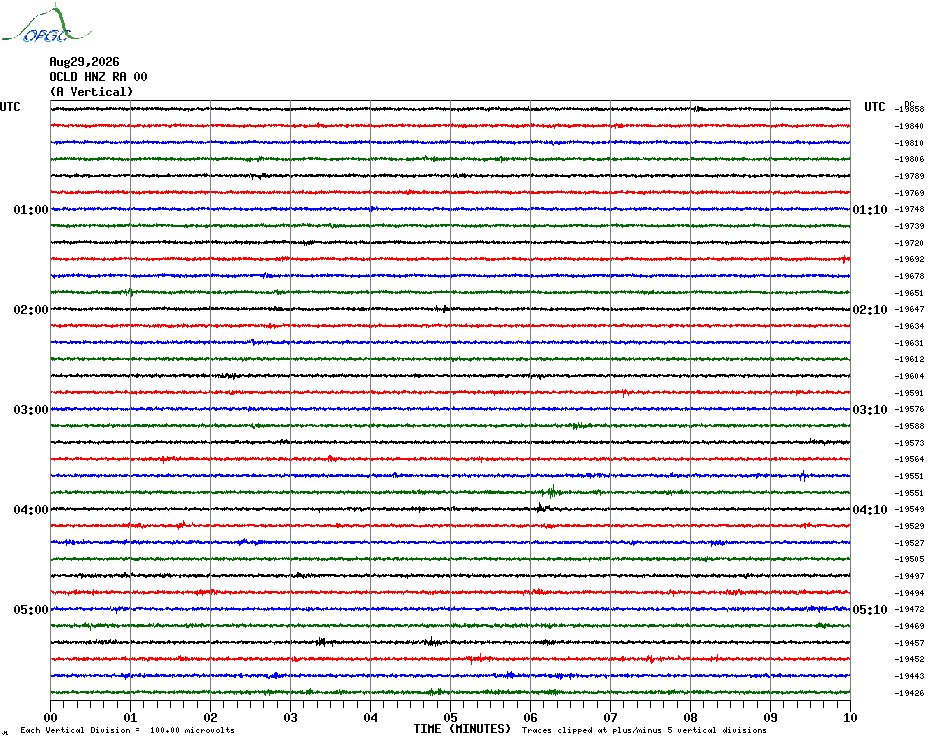Click the TIME (MINUTES) axis title
The width and height of the screenshot is (930, 744).
point(462,729)
